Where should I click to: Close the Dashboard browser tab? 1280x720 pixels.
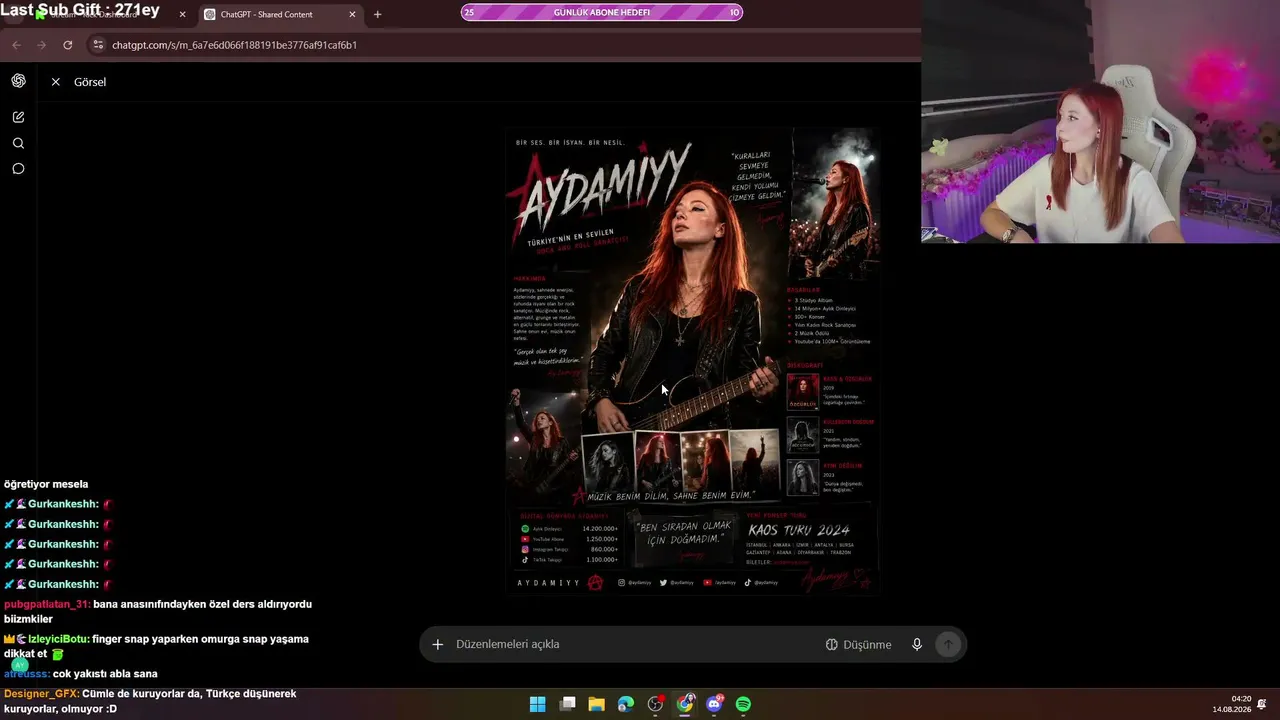pos(182,14)
